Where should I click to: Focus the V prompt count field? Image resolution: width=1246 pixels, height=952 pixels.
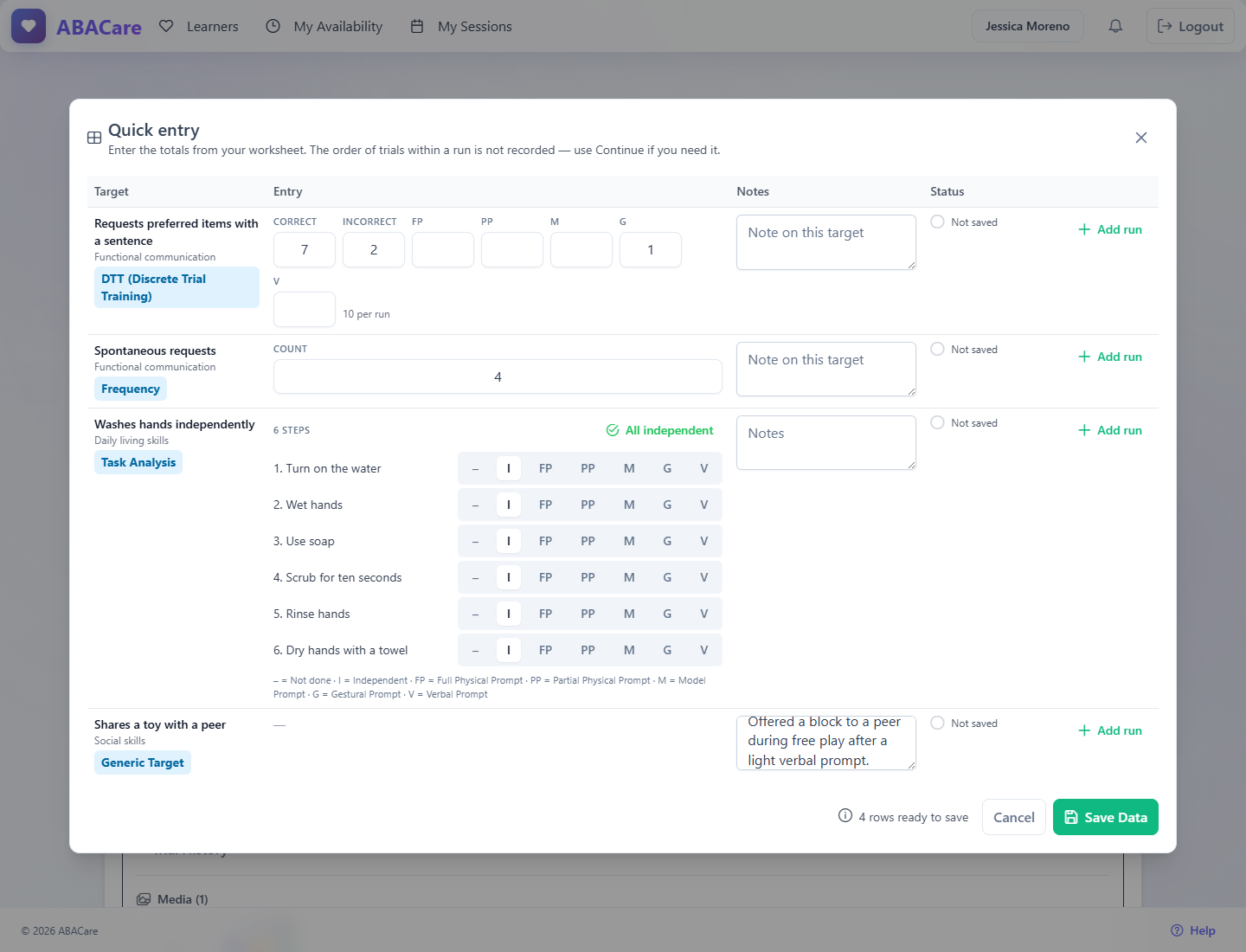305,309
